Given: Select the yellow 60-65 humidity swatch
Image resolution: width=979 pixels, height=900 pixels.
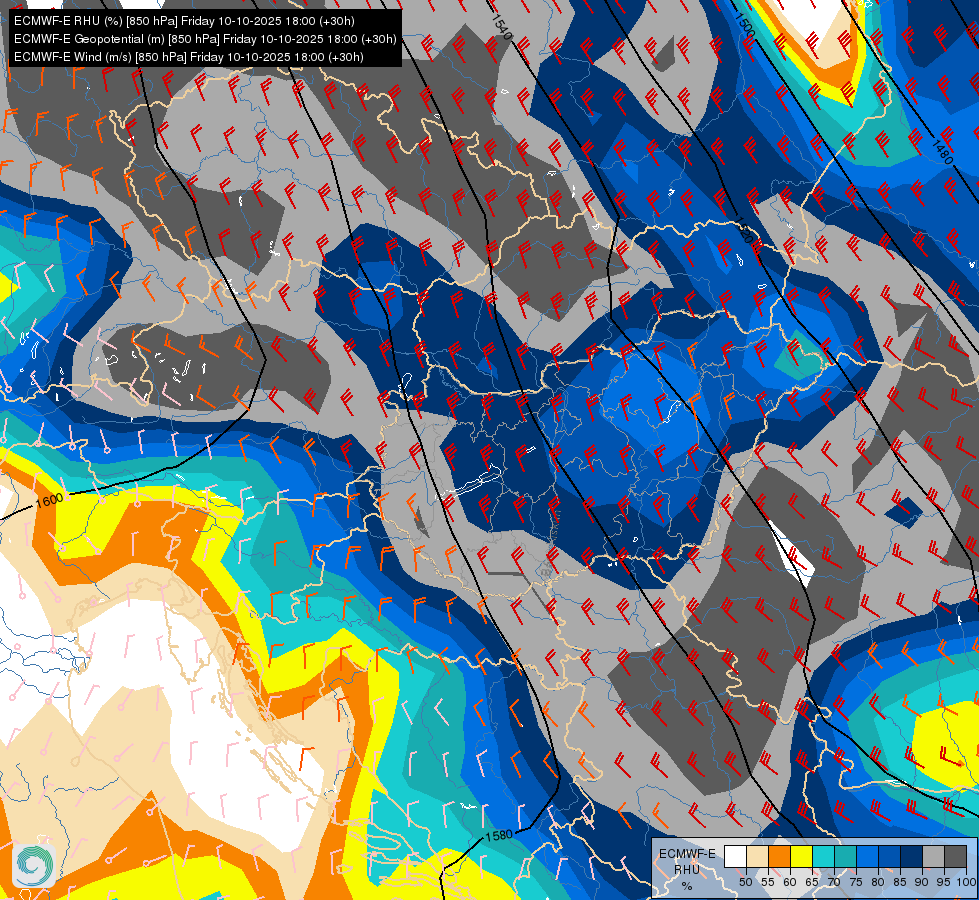Looking at the screenshot, I should click(x=802, y=857).
